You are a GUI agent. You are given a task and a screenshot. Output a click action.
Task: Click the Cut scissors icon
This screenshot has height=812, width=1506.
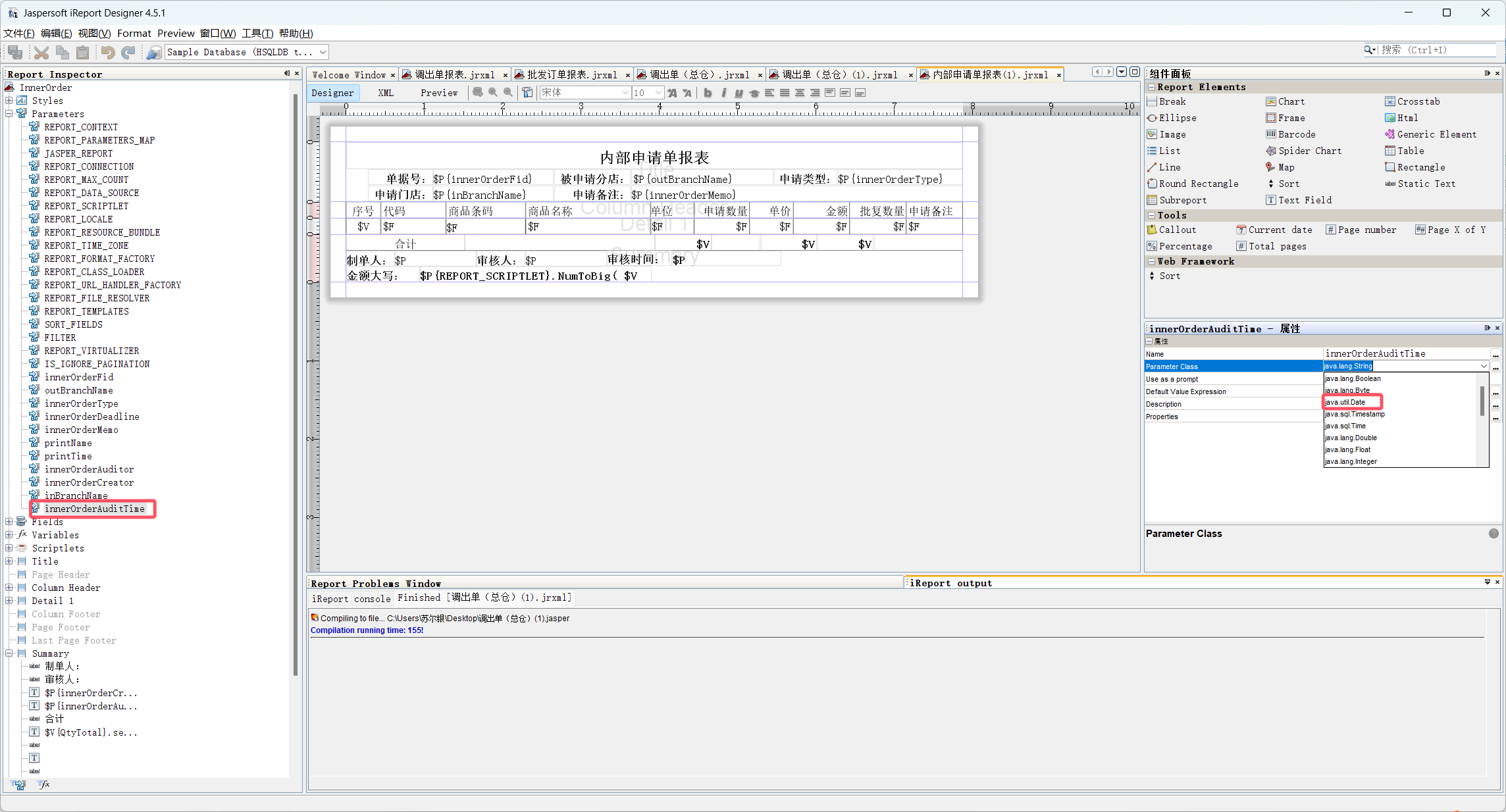[x=41, y=52]
